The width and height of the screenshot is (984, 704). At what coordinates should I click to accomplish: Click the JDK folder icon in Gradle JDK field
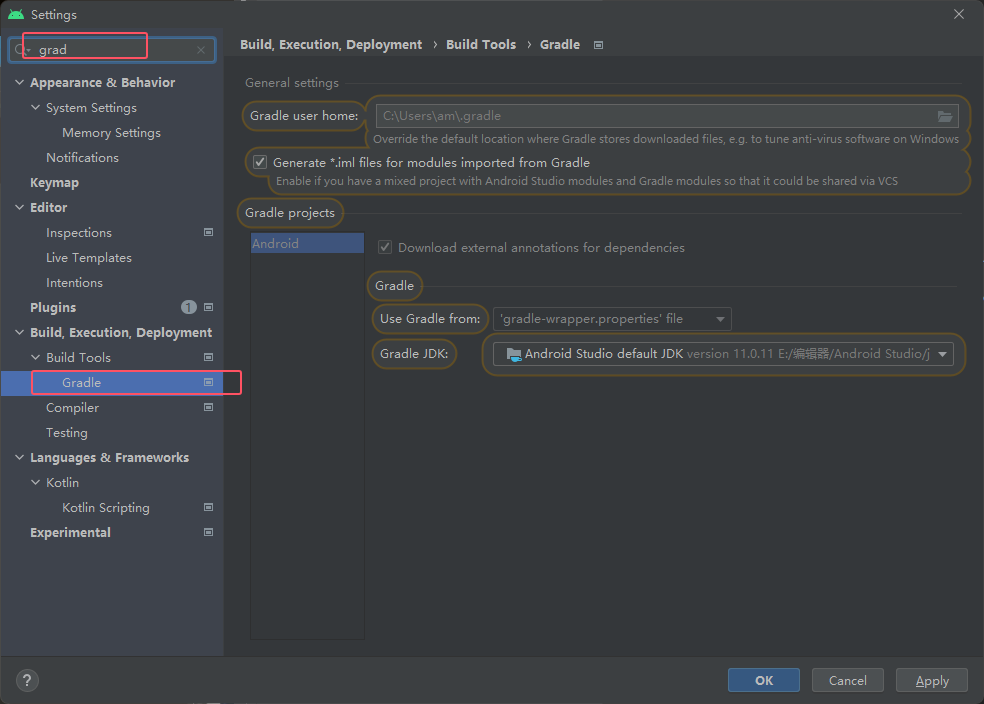513,355
